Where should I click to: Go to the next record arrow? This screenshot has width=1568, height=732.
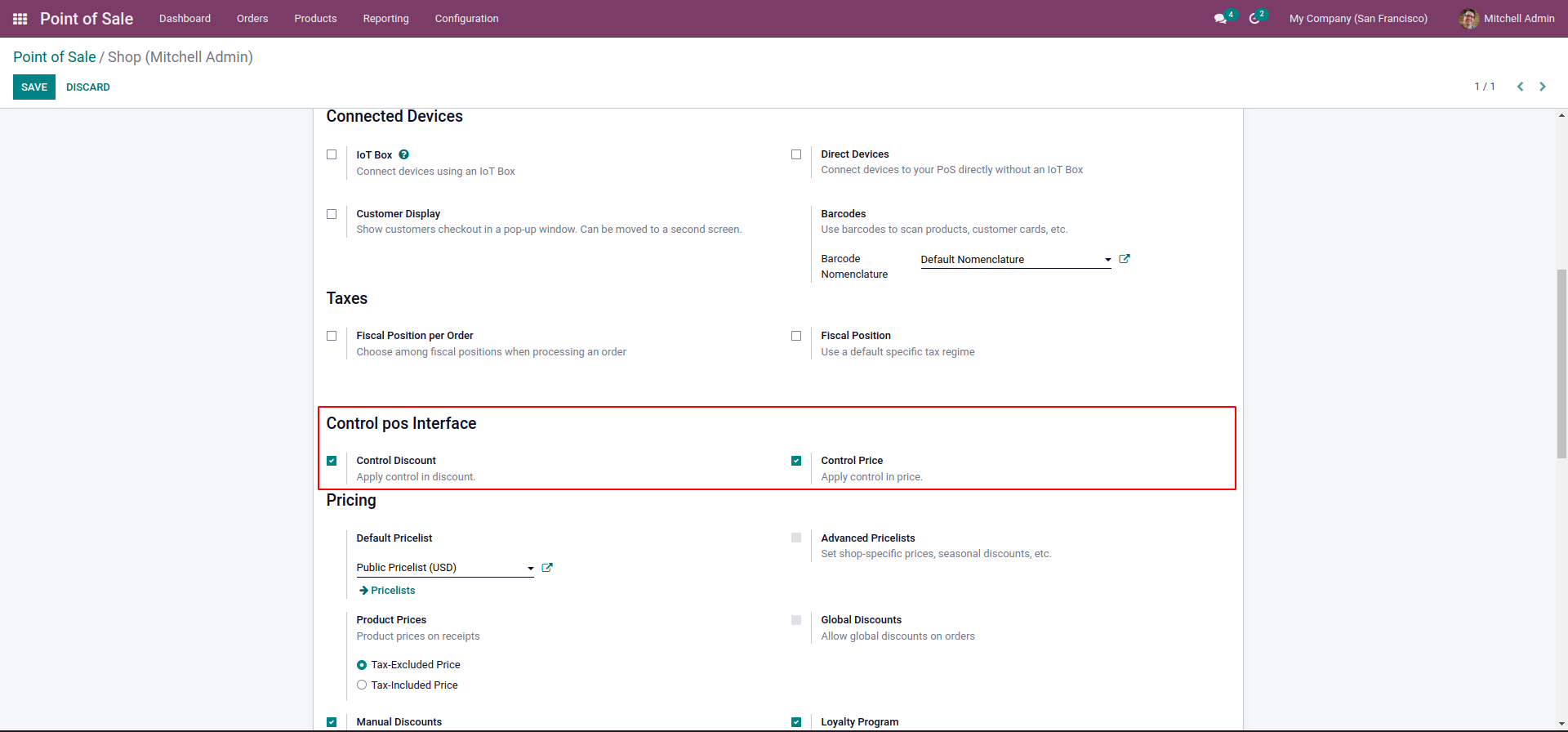click(x=1543, y=87)
